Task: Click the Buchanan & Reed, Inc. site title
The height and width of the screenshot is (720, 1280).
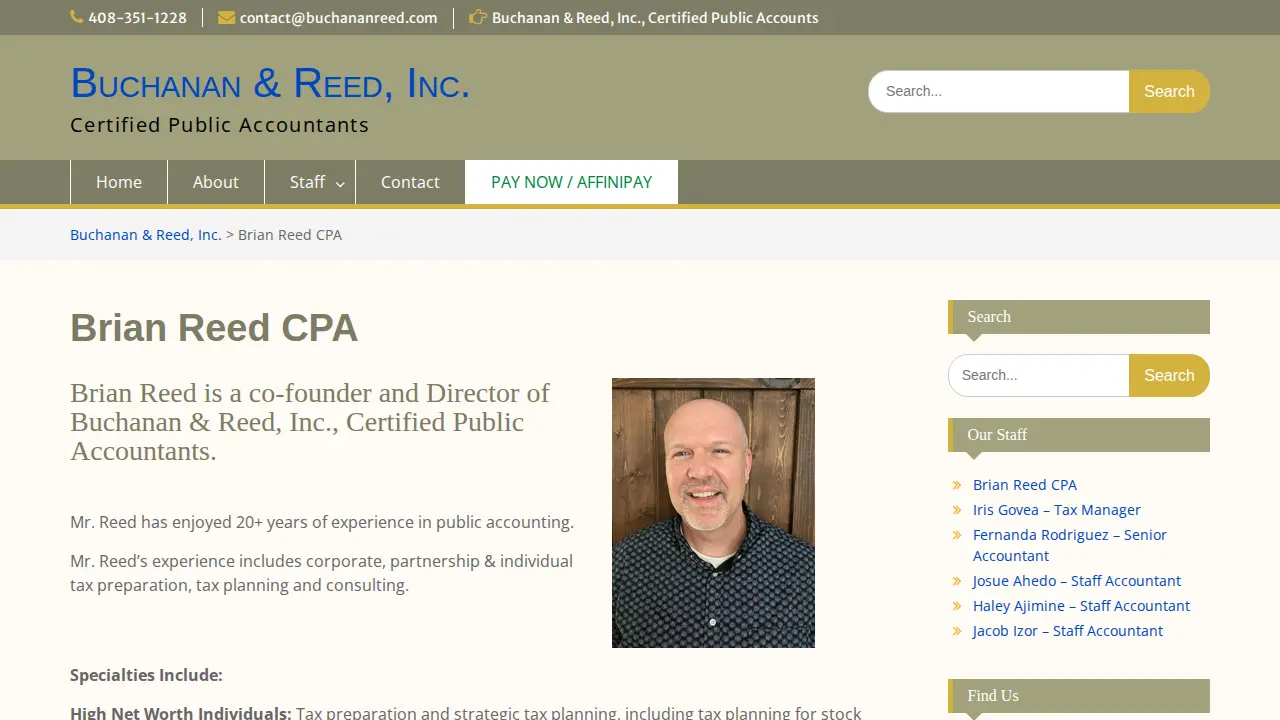Action: pos(270,84)
